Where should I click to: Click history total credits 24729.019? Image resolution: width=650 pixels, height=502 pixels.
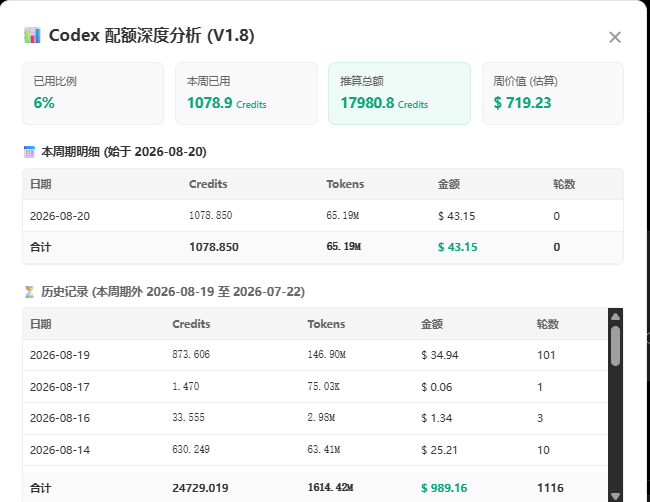point(200,488)
